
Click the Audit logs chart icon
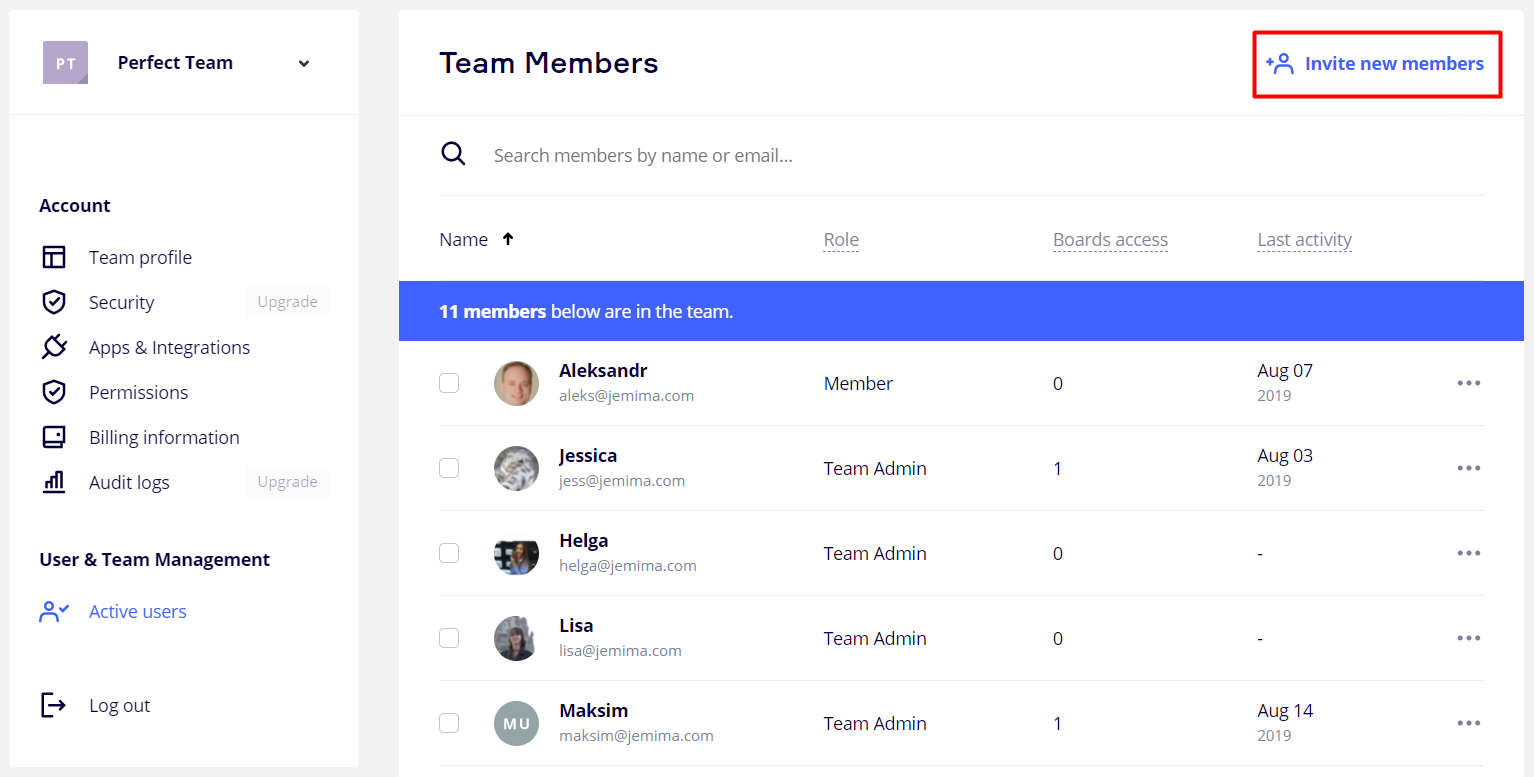coord(54,482)
